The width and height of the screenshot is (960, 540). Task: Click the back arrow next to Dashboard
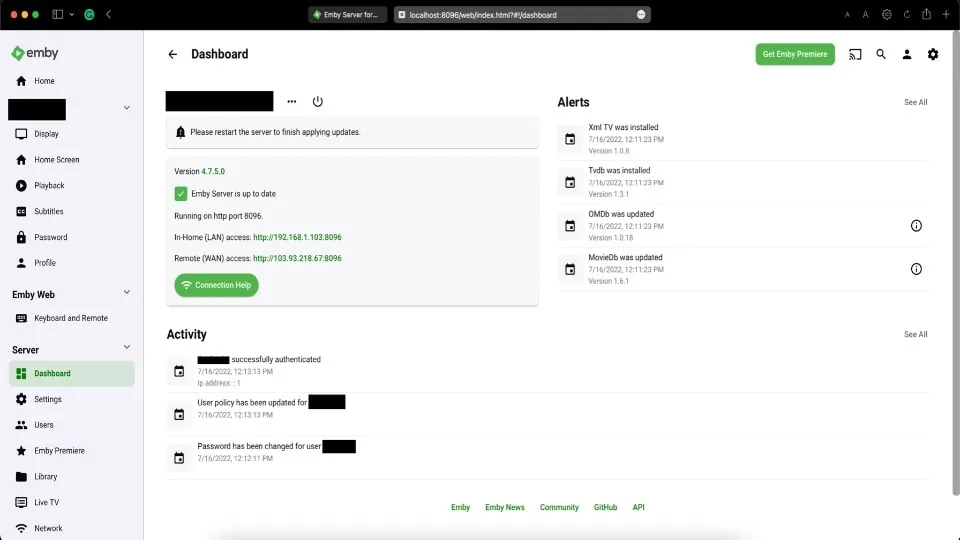173,54
